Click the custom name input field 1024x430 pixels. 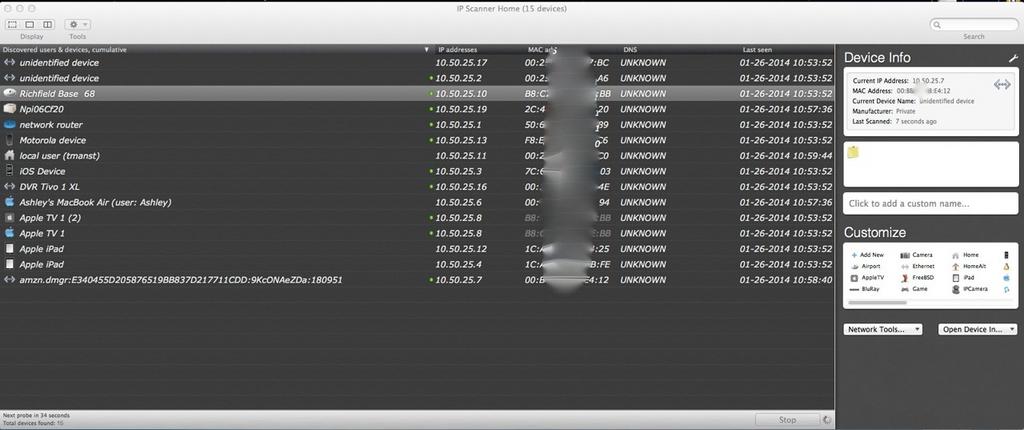pyautogui.click(x=930, y=204)
